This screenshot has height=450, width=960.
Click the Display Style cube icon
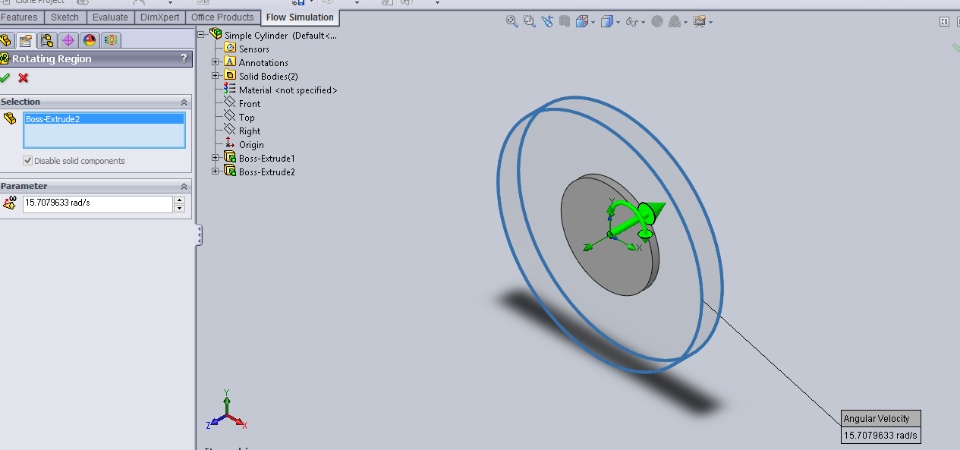click(x=607, y=22)
